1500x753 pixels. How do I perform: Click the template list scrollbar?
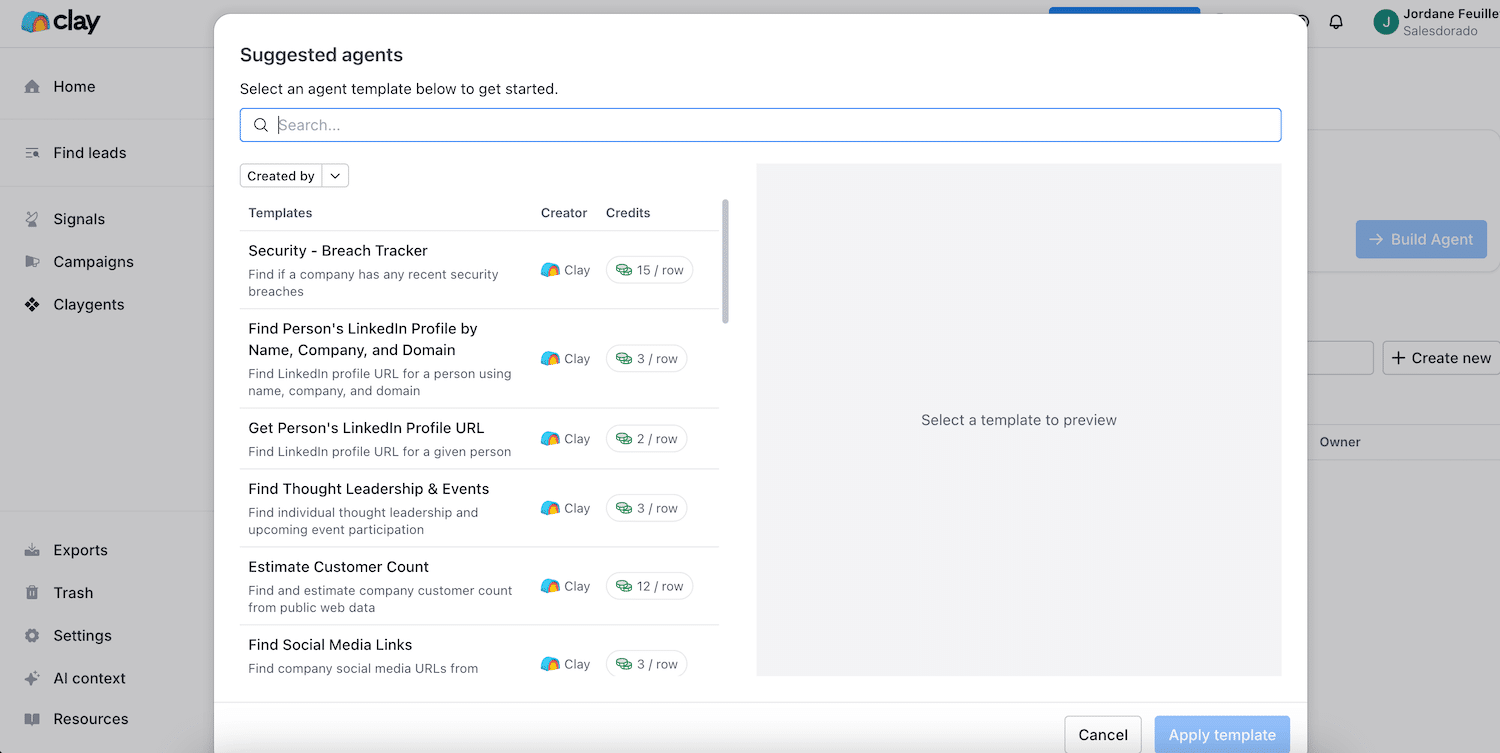(725, 261)
